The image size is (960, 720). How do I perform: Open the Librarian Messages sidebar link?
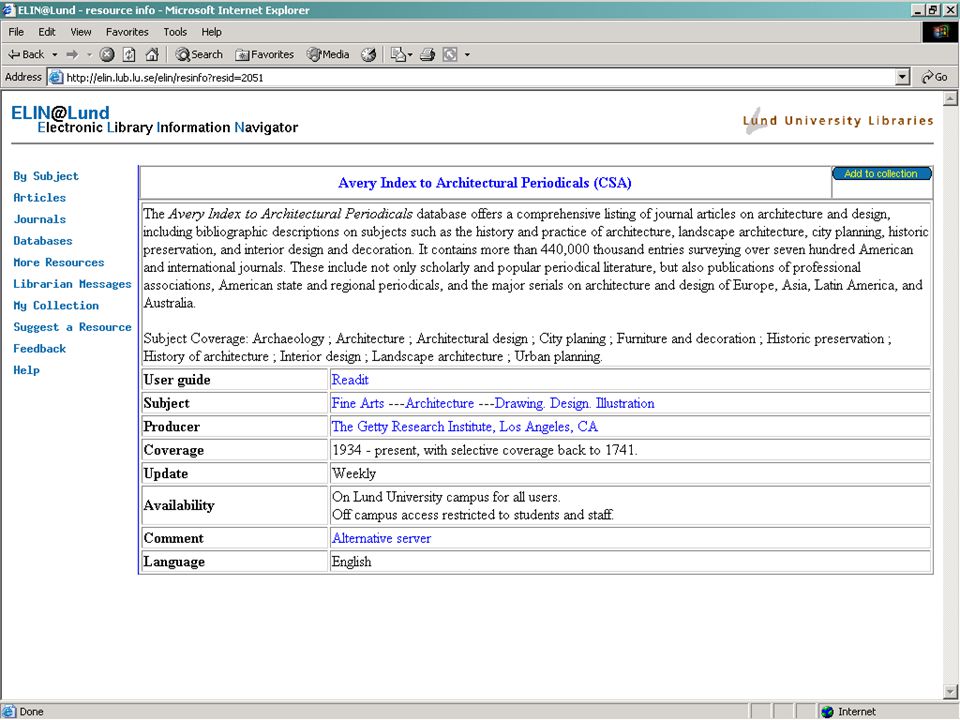coord(72,283)
